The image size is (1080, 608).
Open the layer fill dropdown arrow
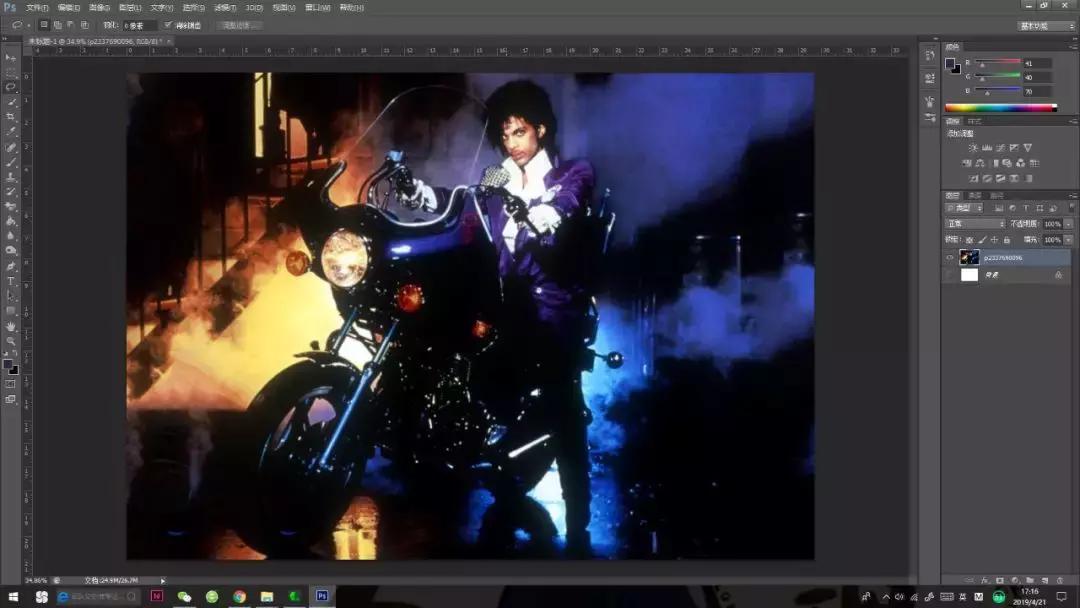point(1069,240)
